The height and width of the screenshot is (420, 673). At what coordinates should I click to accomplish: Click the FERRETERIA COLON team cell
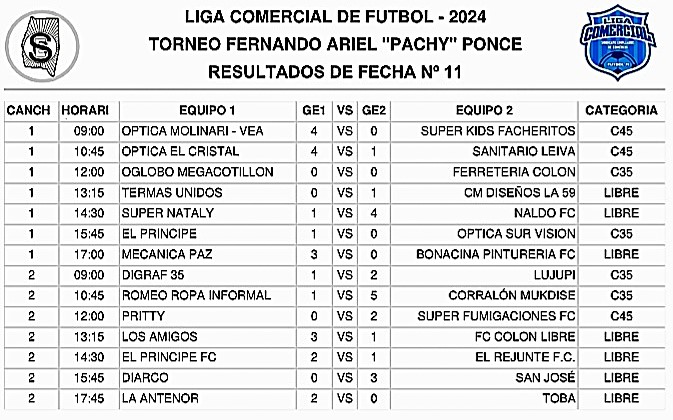(484, 172)
